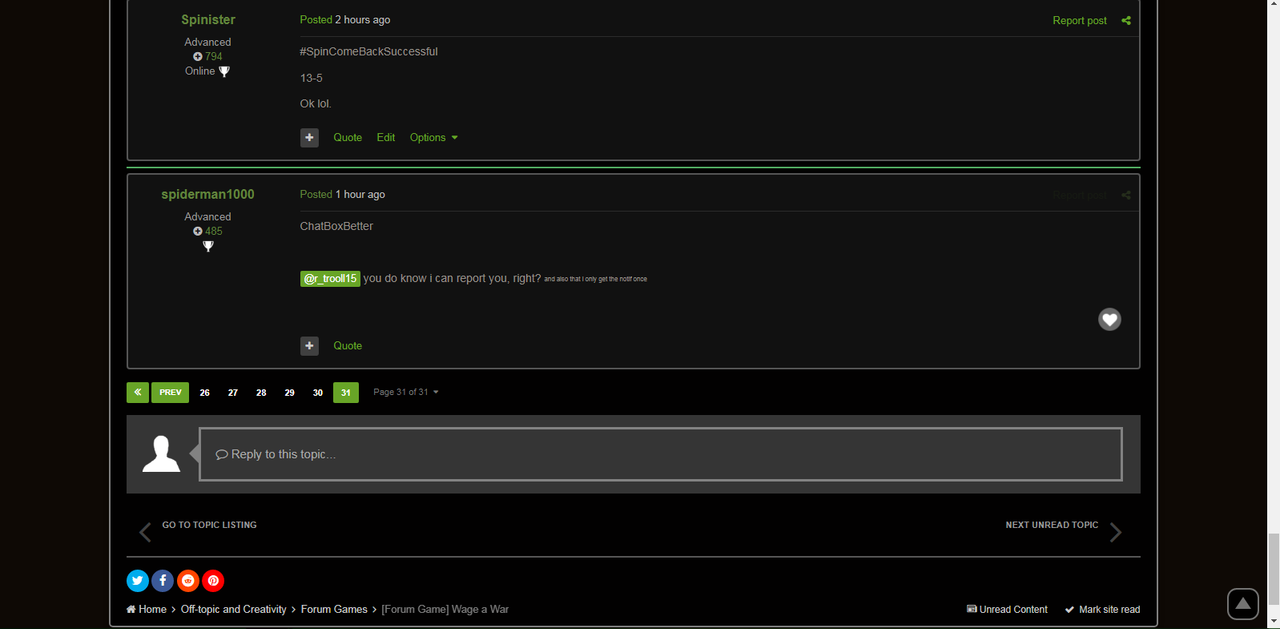Click the Unread Content newspaper icon

coord(972,610)
